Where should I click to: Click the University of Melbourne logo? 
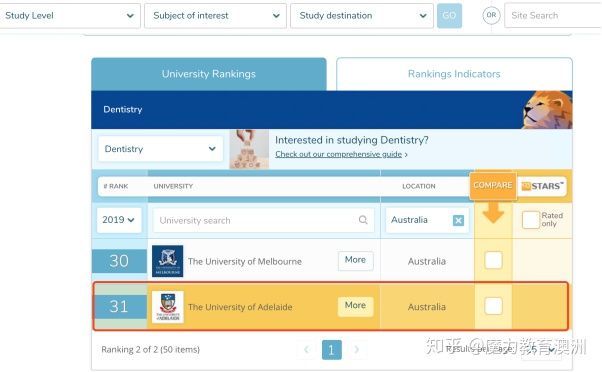tap(167, 261)
